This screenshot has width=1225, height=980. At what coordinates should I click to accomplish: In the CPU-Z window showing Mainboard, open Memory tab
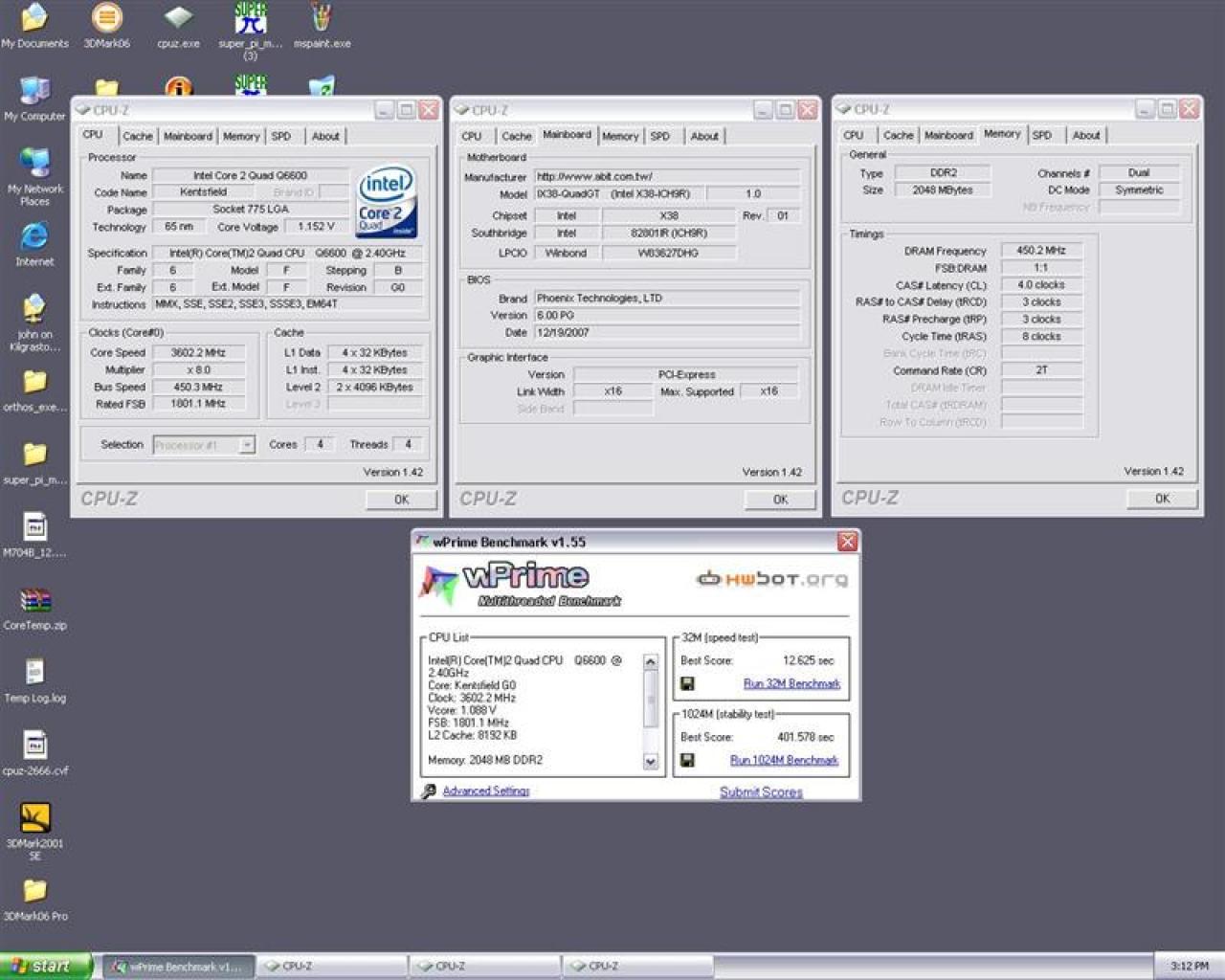click(x=620, y=136)
